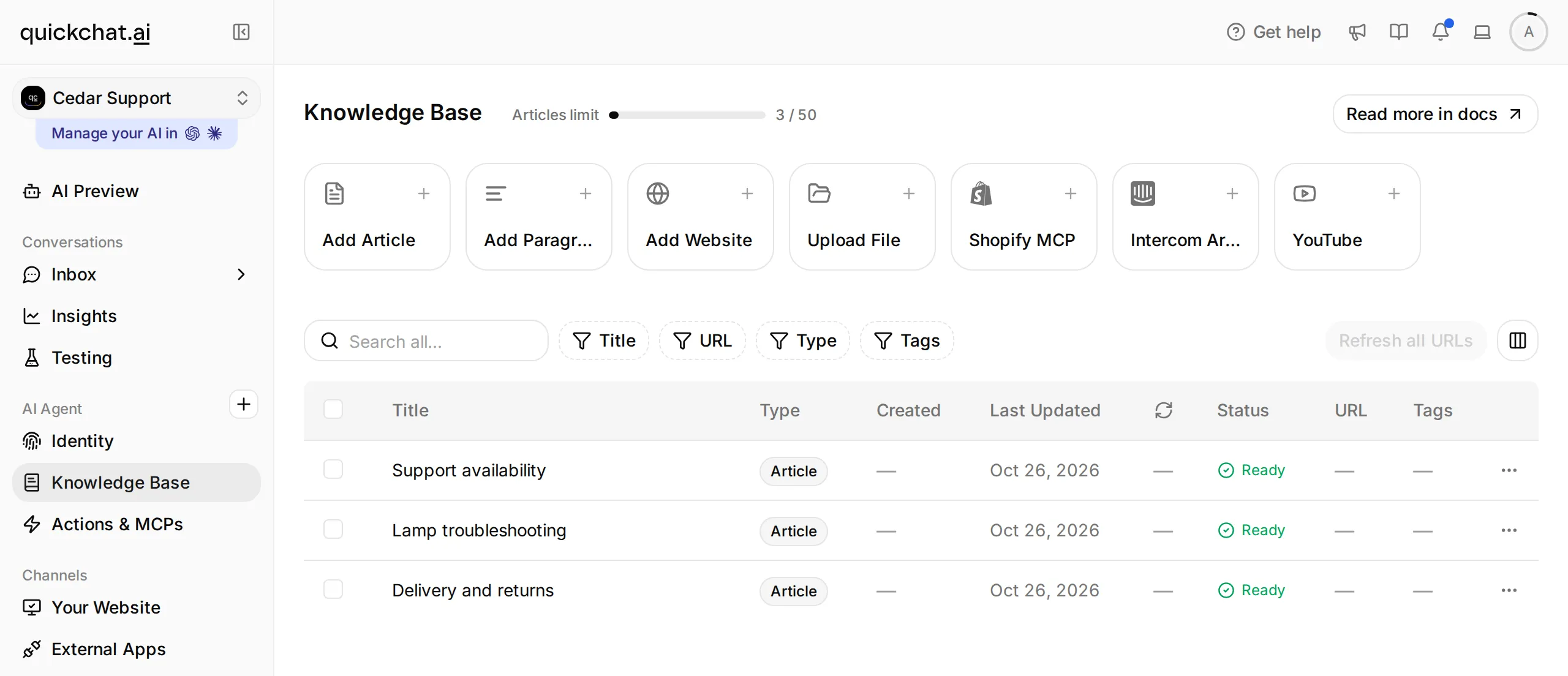Click the Add Article card
Image resolution: width=1568 pixels, height=676 pixels.
tap(377, 217)
